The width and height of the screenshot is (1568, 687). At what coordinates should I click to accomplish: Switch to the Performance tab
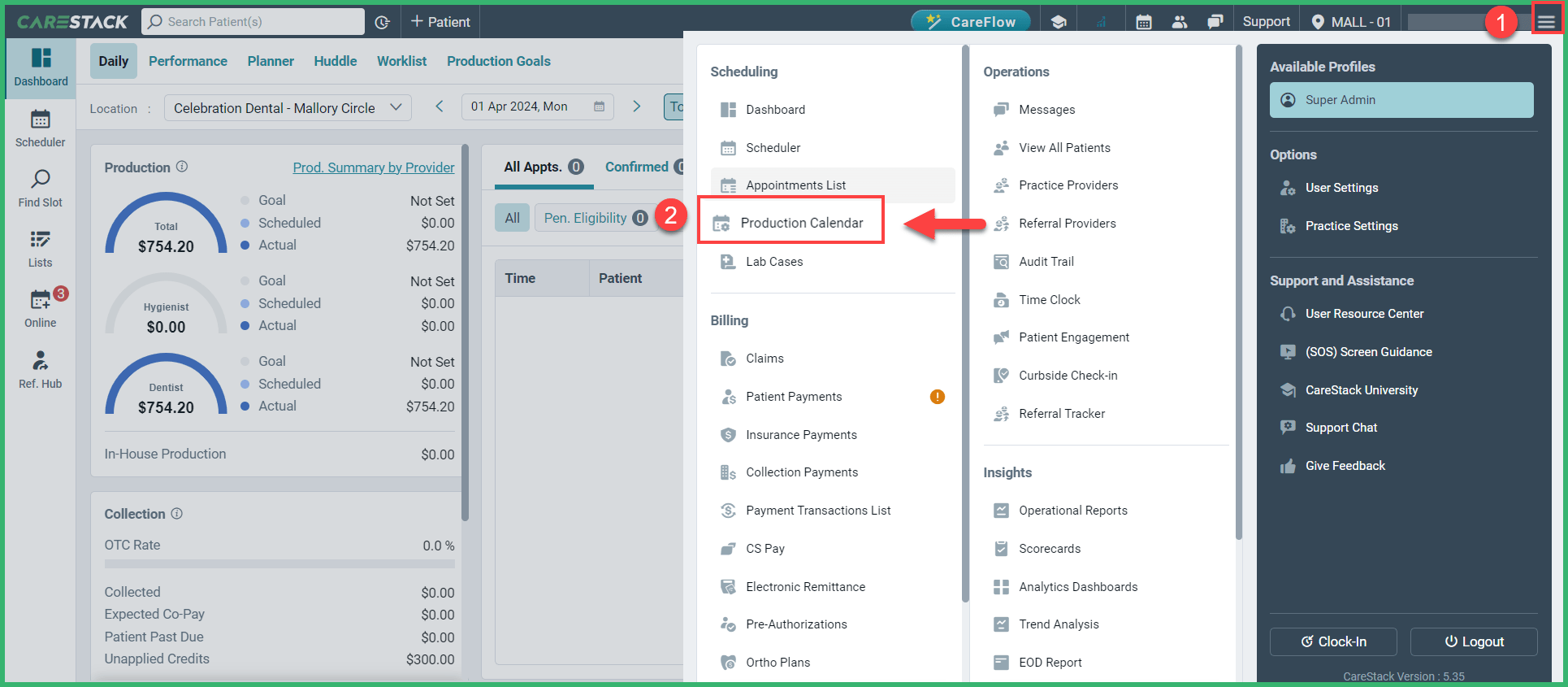click(x=188, y=61)
